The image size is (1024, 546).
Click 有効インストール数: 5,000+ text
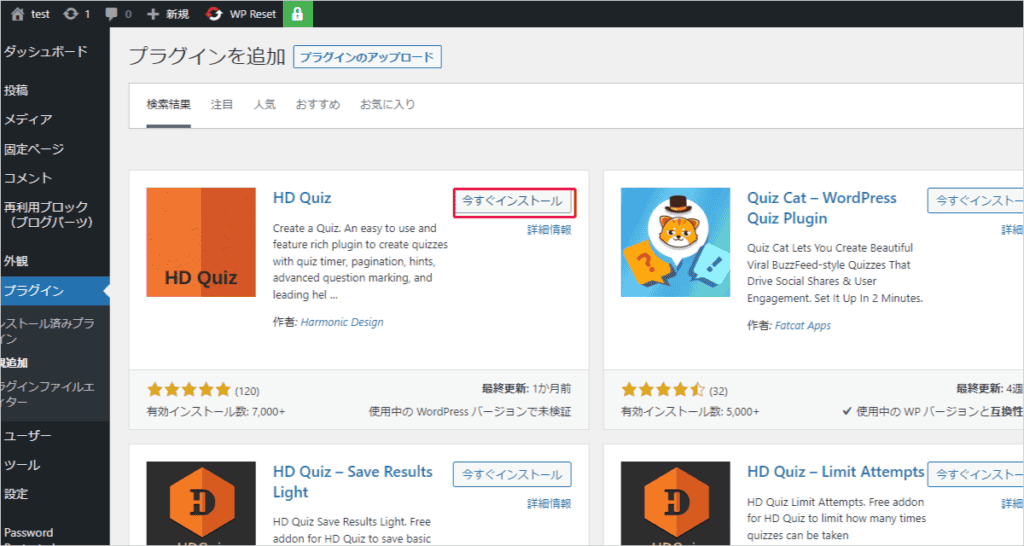690,412
